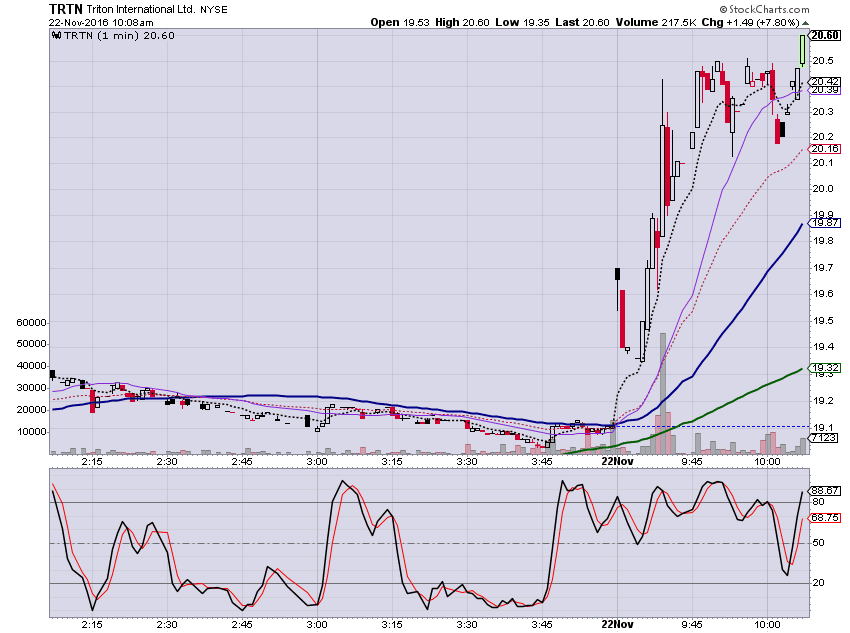
Task: Click the 9:45 label under the oscillator panel
Action: pos(692,624)
